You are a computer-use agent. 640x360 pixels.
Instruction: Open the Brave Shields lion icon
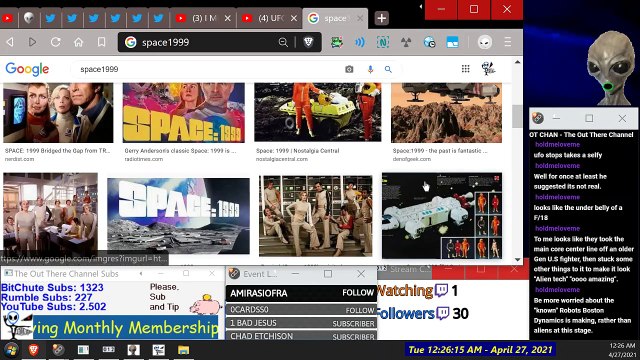(x=309, y=42)
